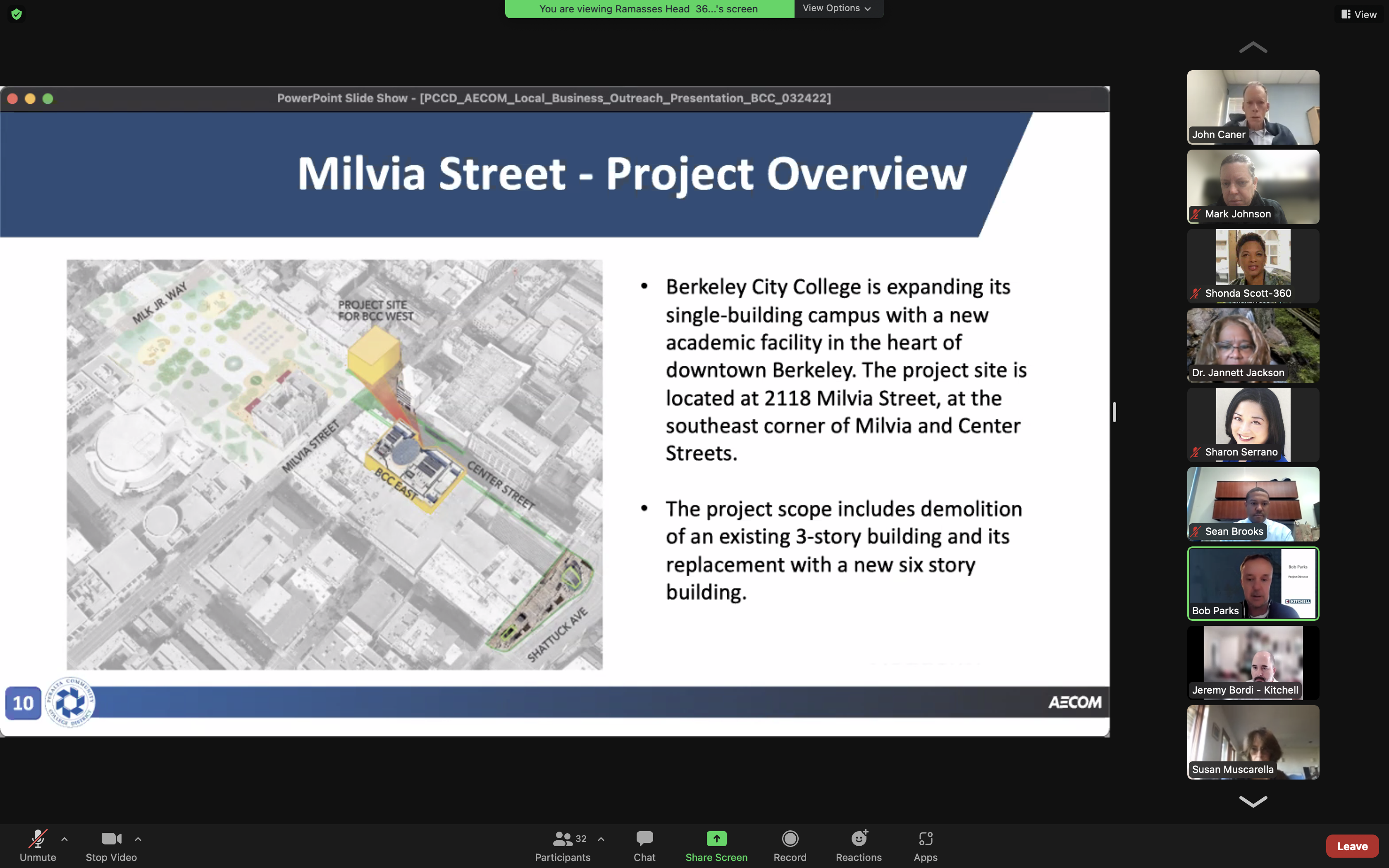This screenshot has height=868, width=1389.
Task: Expand participants options caret
Action: (601, 839)
